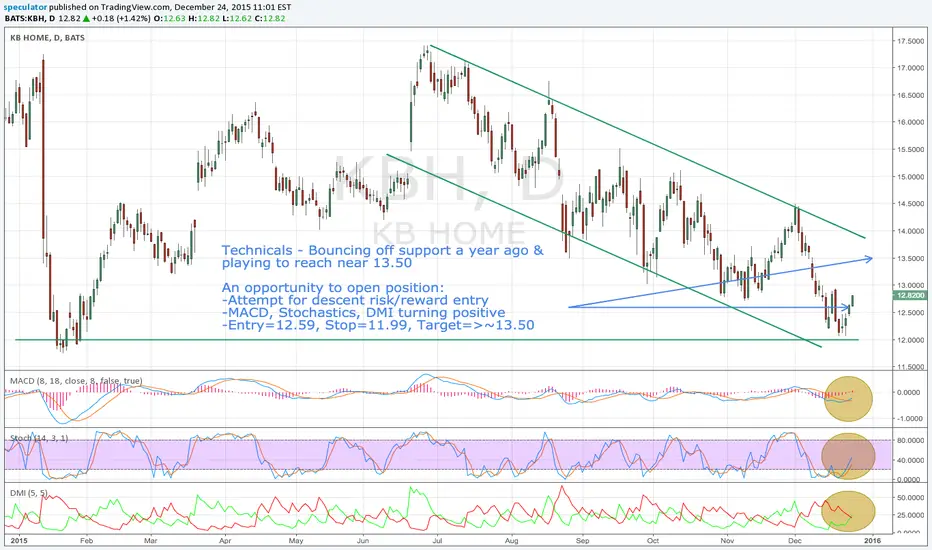
Task: Click the 15.5000 price axis label
Action: tap(910, 150)
